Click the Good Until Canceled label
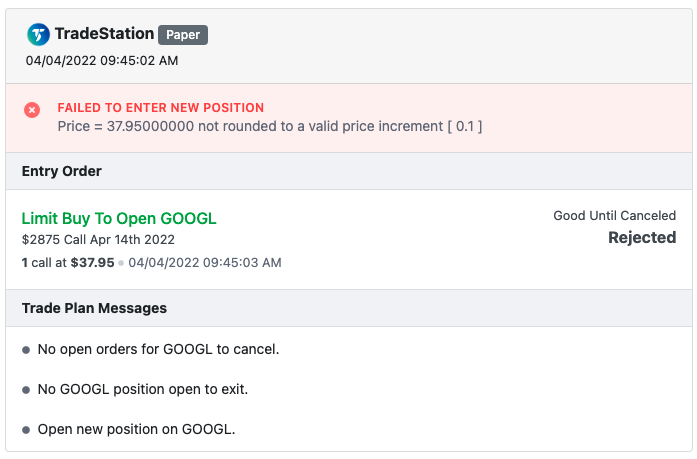The width and height of the screenshot is (697, 459). point(614,216)
